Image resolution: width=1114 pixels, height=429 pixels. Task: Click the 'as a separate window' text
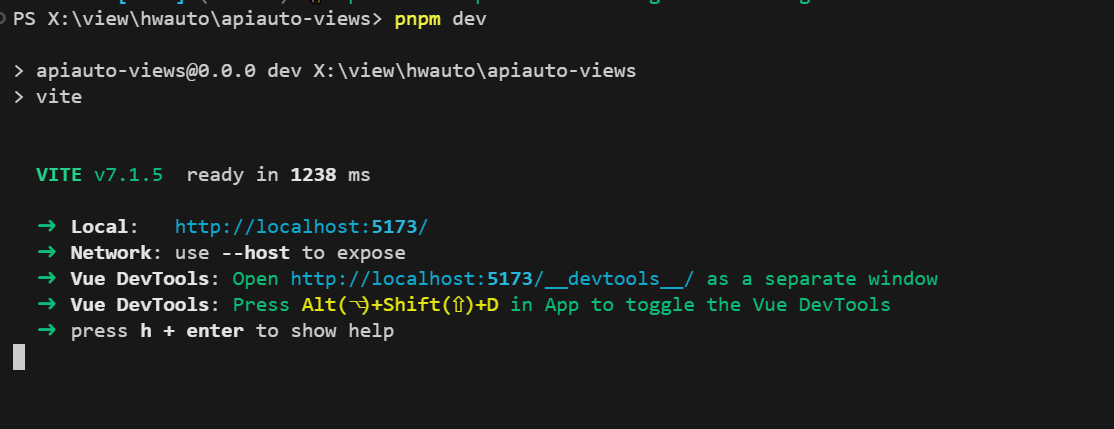(x=822, y=279)
